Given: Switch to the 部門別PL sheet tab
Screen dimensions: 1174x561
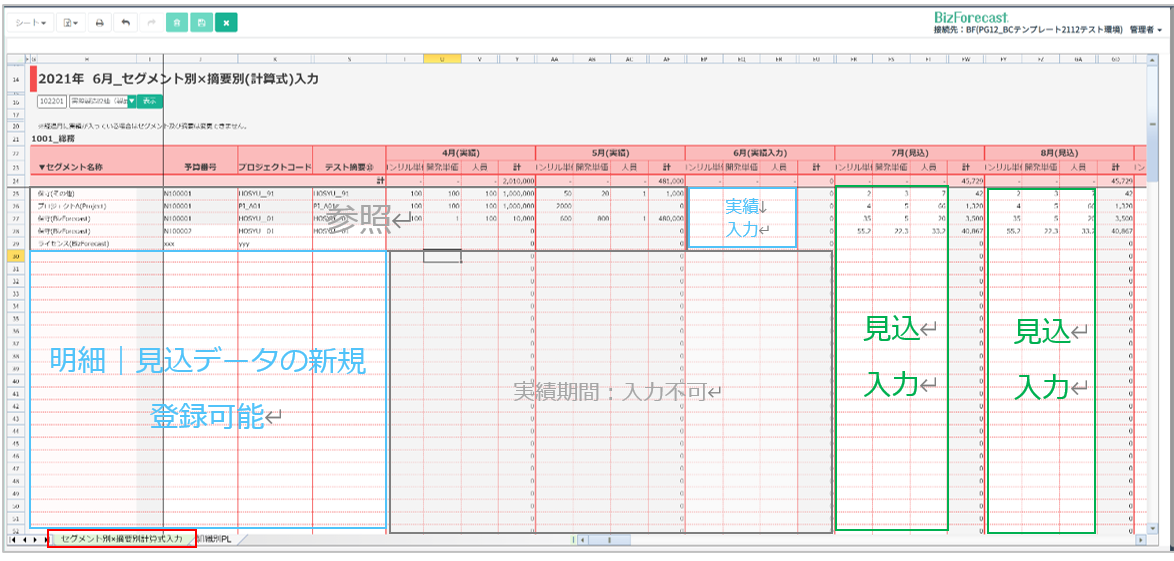Looking at the screenshot, I should pyautogui.click(x=214, y=539).
